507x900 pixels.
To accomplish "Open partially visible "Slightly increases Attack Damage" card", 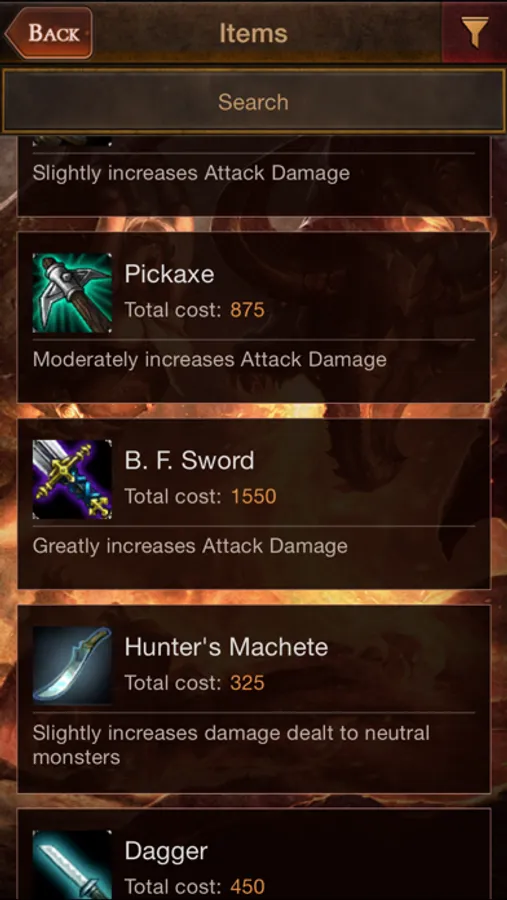I will pos(254,177).
